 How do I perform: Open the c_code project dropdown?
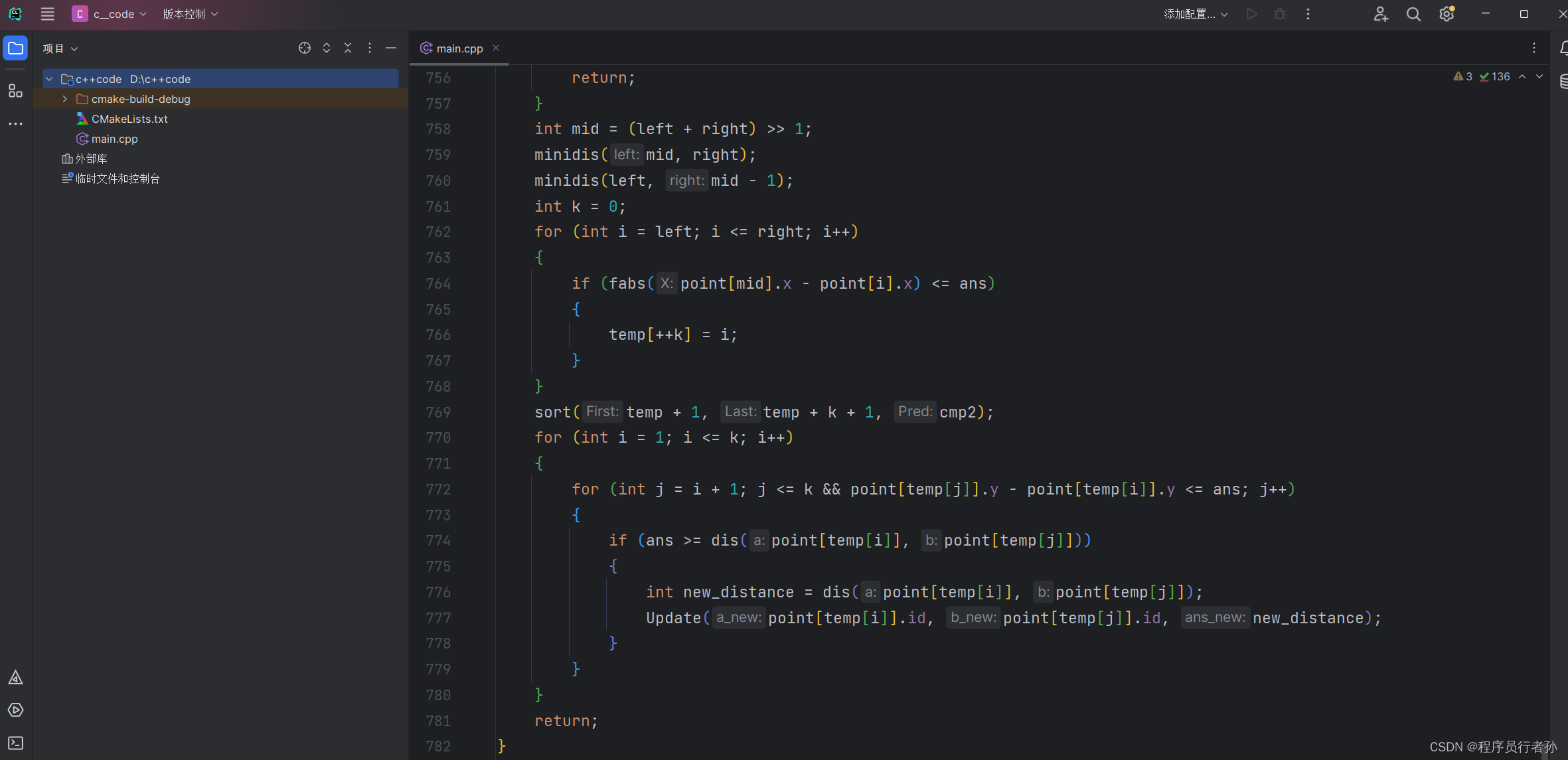pos(110,14)
